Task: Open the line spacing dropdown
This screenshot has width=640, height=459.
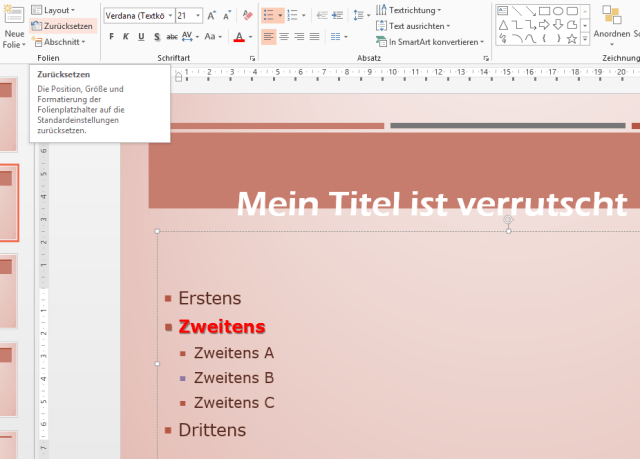Action: click(361, 16)
